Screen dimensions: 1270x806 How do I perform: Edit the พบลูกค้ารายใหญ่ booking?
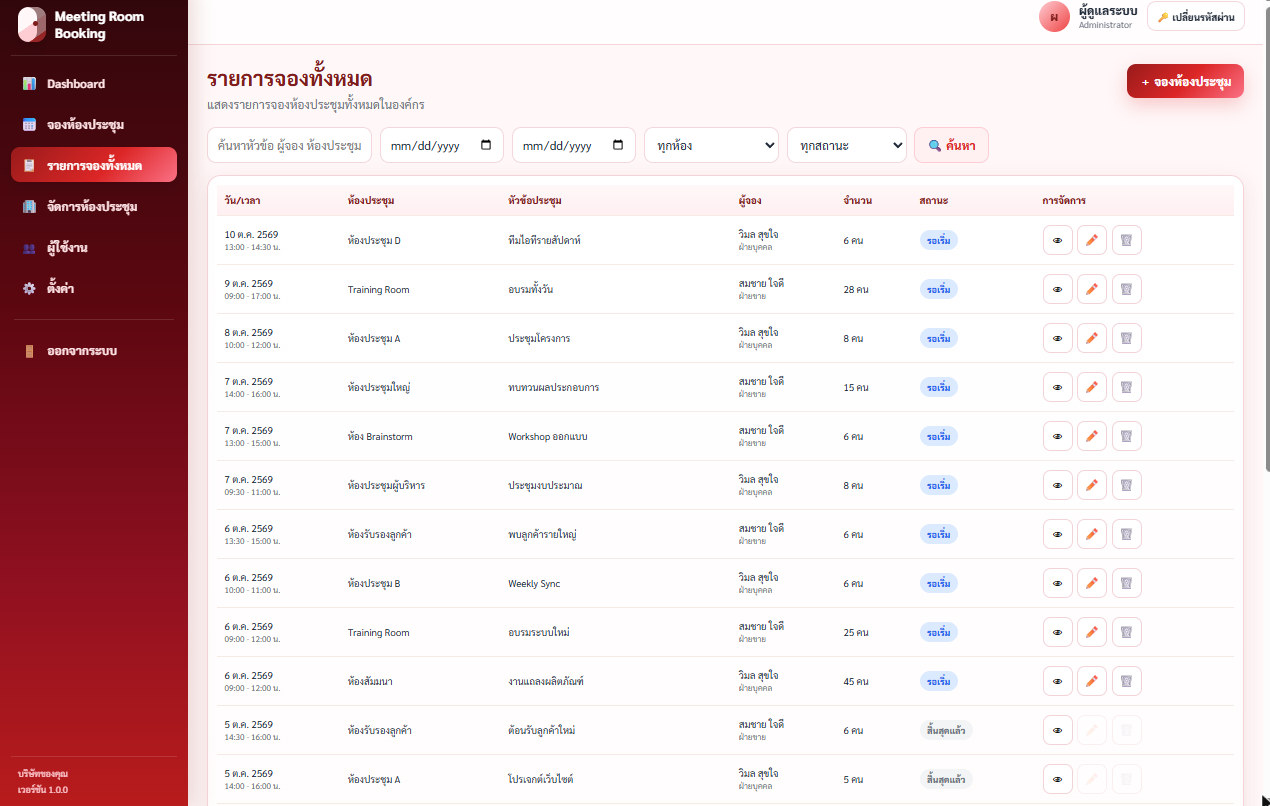[x=1092, y=534]
